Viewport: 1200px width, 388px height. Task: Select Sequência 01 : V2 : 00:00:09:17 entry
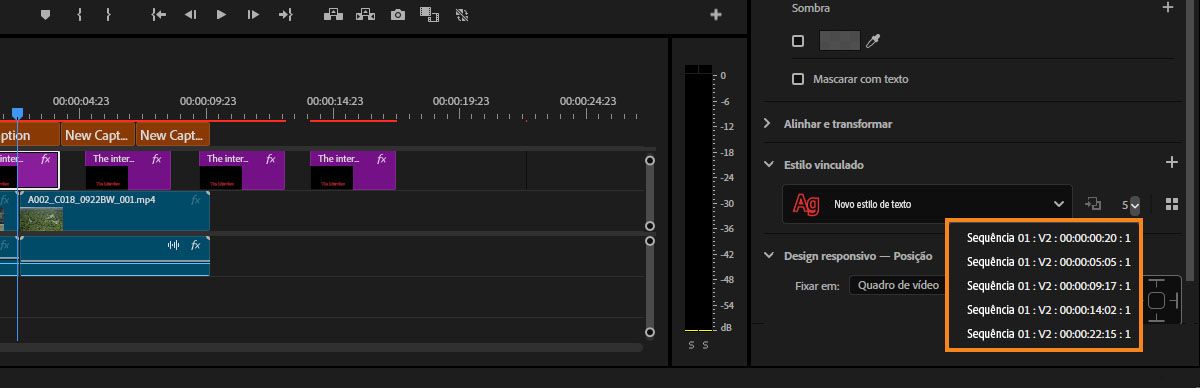(1048, 286)
